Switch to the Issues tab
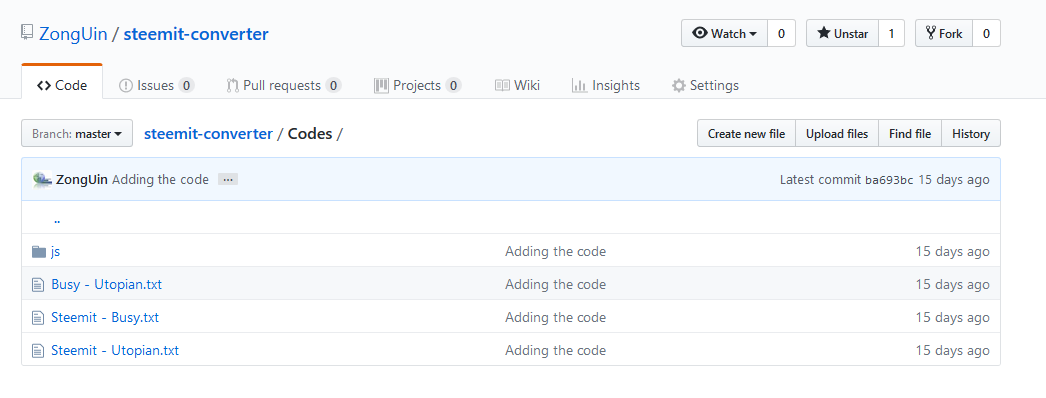Image resolution: width=1046 pixels, height=398 pixels. (x=156, y=85)
